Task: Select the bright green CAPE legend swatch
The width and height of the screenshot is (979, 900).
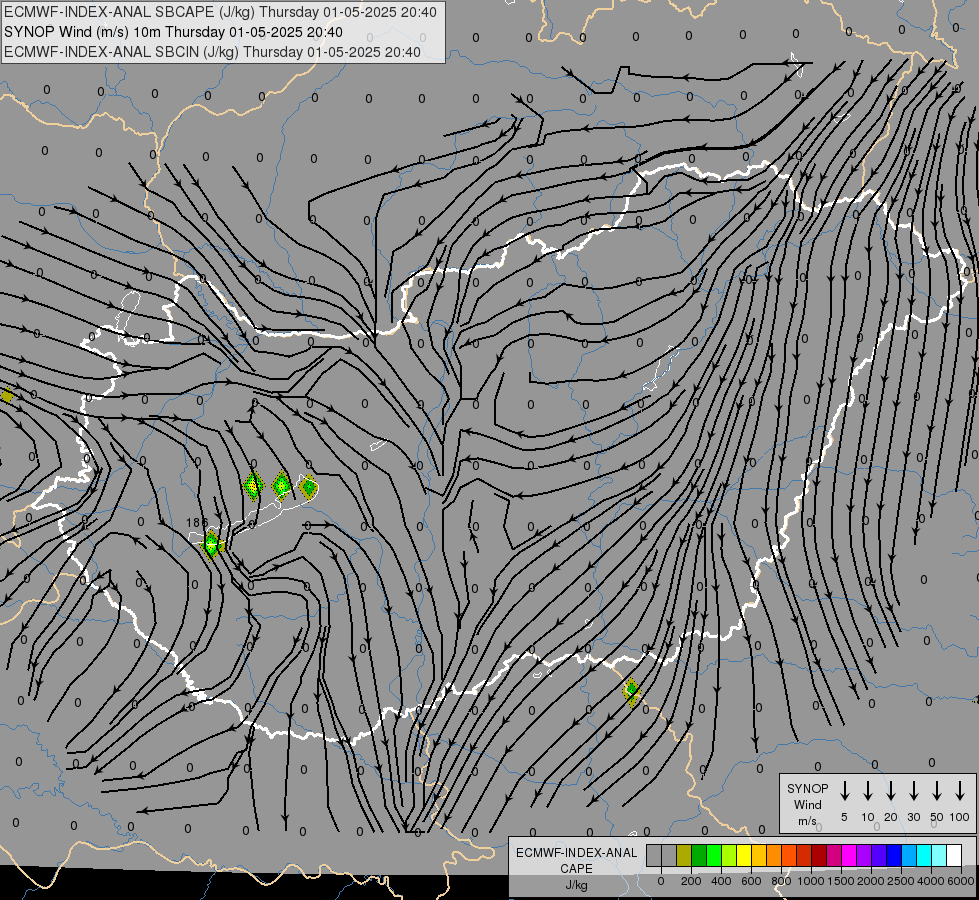Action: [x=714, y=855]
